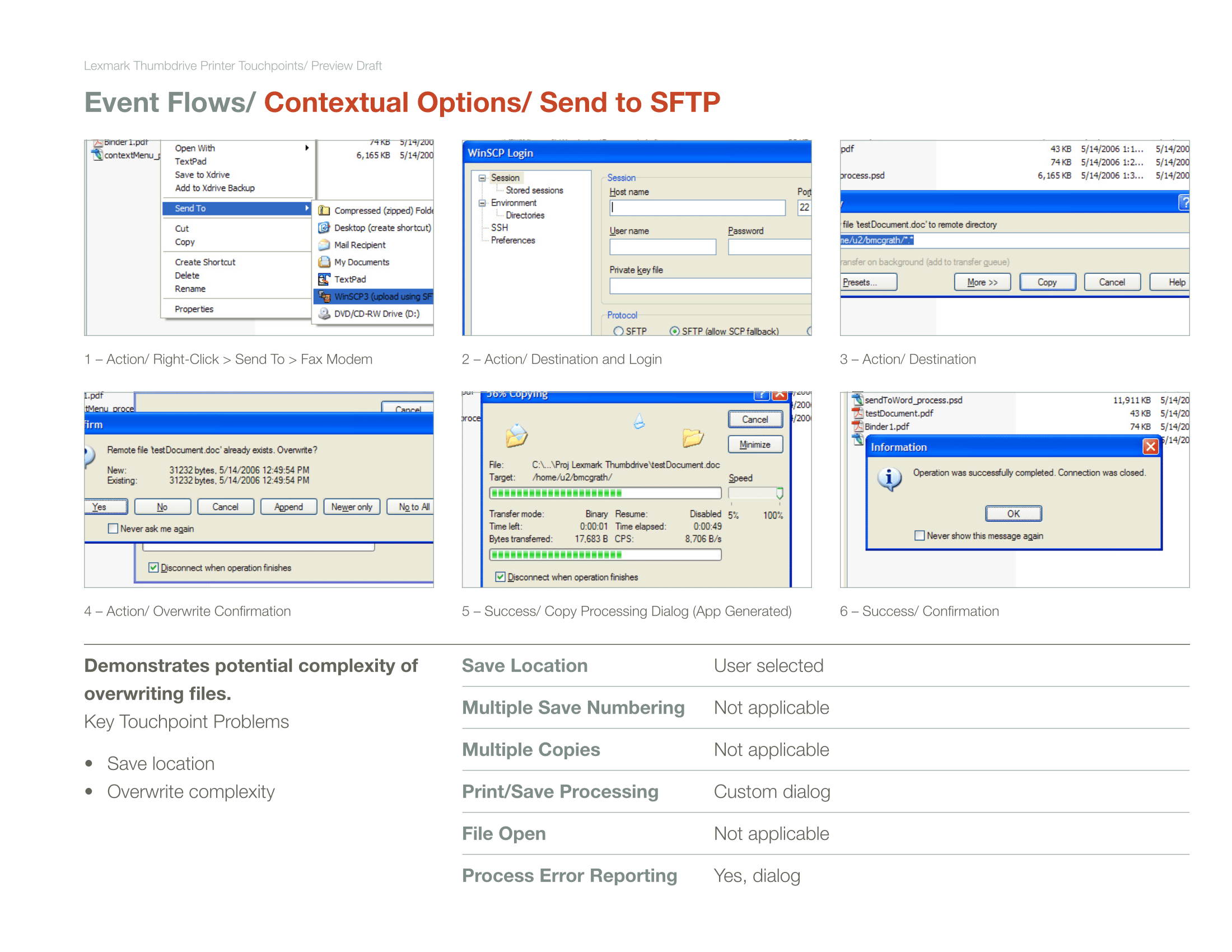Click the DVD/CD-RW Drive (D:) icon
The image size is (1232, 952).
pos(324,314)
